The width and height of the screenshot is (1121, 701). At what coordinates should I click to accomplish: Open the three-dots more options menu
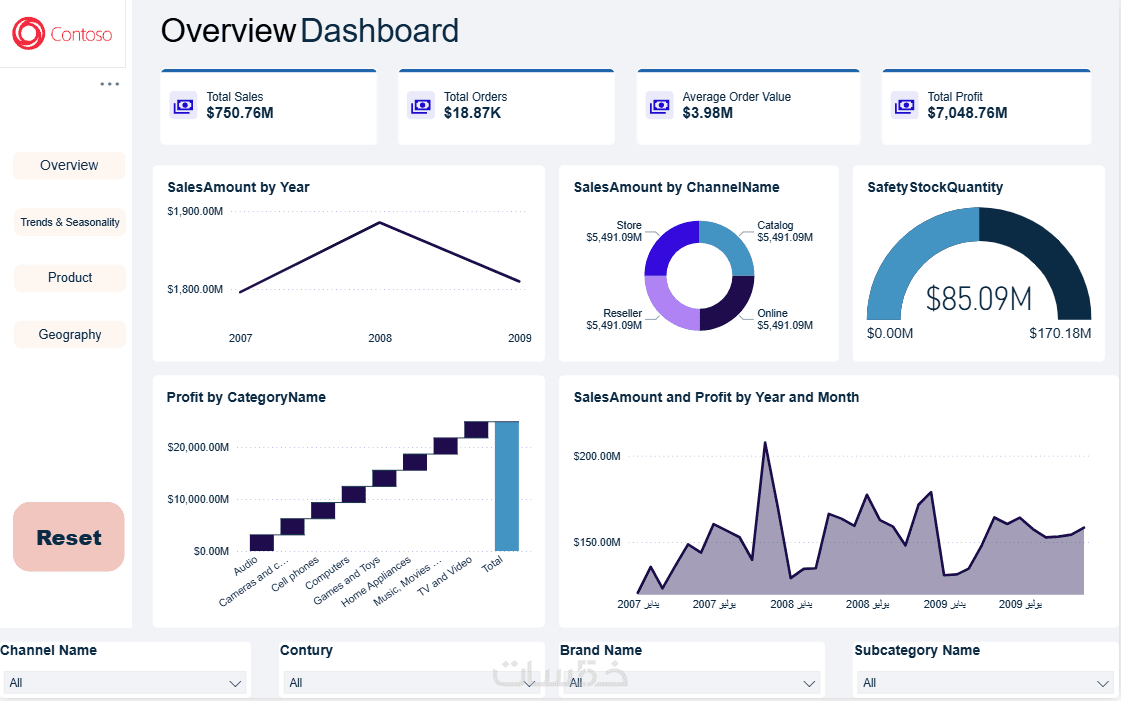pyautogui.click(x=109, y=84)
